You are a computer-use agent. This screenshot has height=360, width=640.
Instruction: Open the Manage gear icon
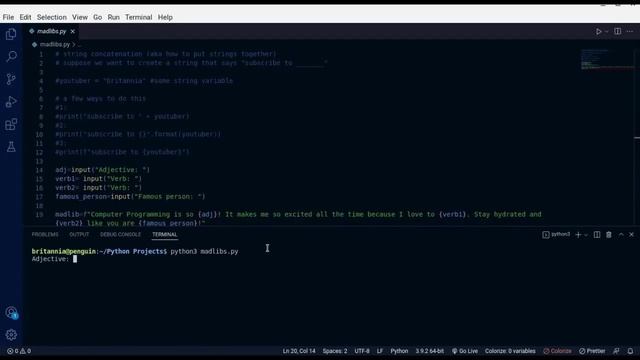pos(11,335)
